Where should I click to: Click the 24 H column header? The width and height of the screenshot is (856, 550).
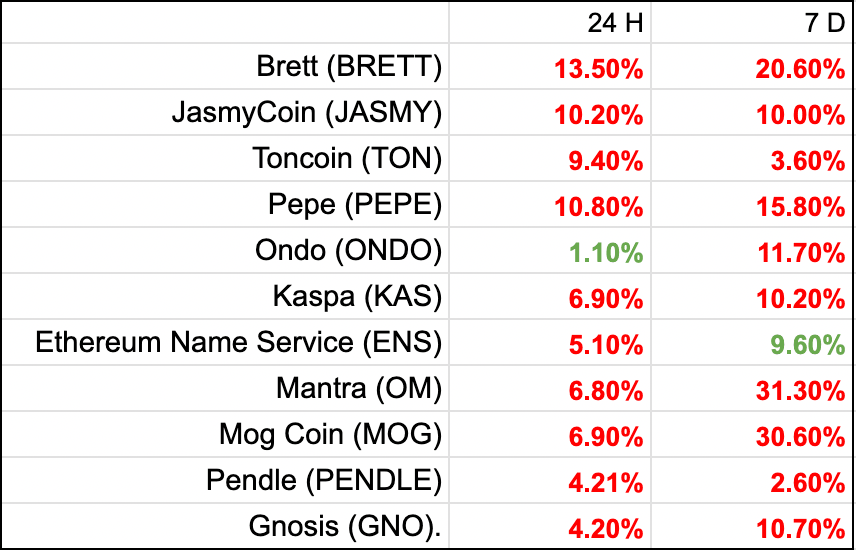pyautogui.click(x=614, y=22)
